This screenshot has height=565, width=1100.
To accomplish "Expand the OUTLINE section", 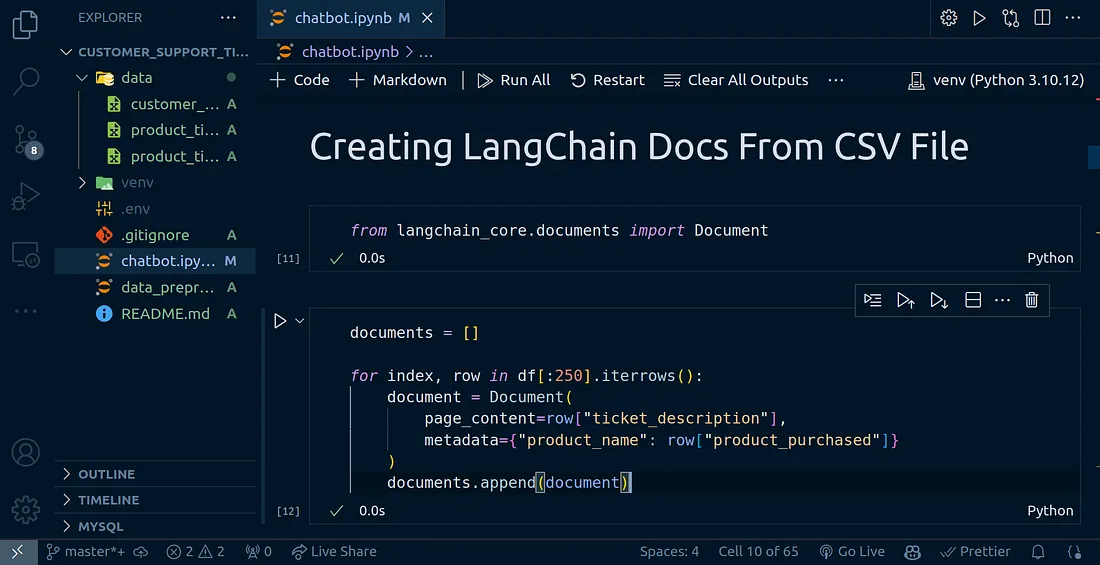I will coord(155,474).
